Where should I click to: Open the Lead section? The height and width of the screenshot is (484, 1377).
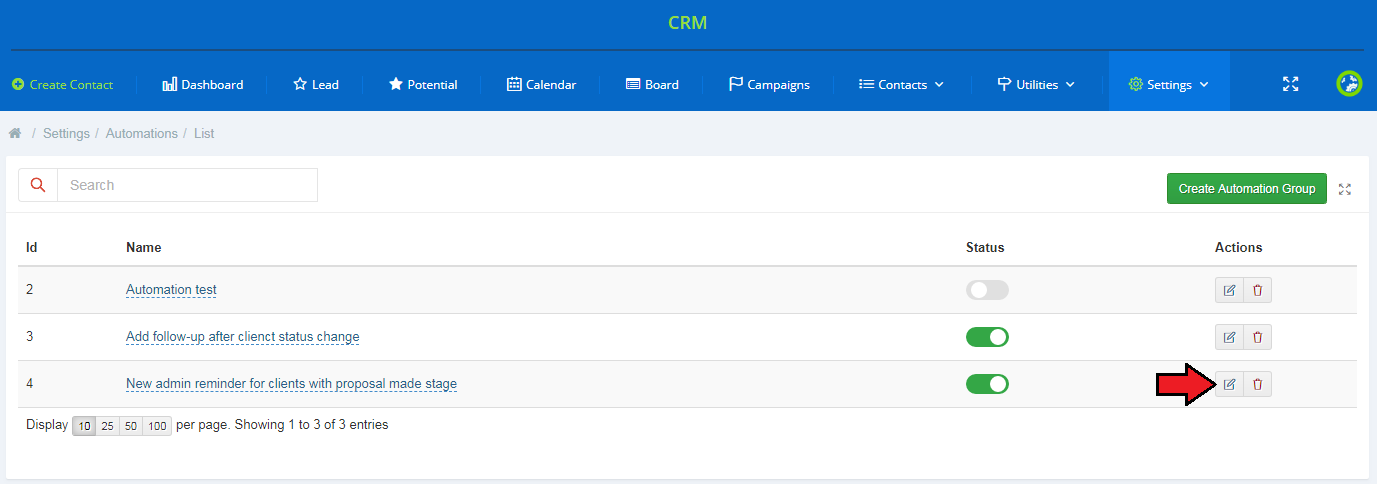click(315, 85)
